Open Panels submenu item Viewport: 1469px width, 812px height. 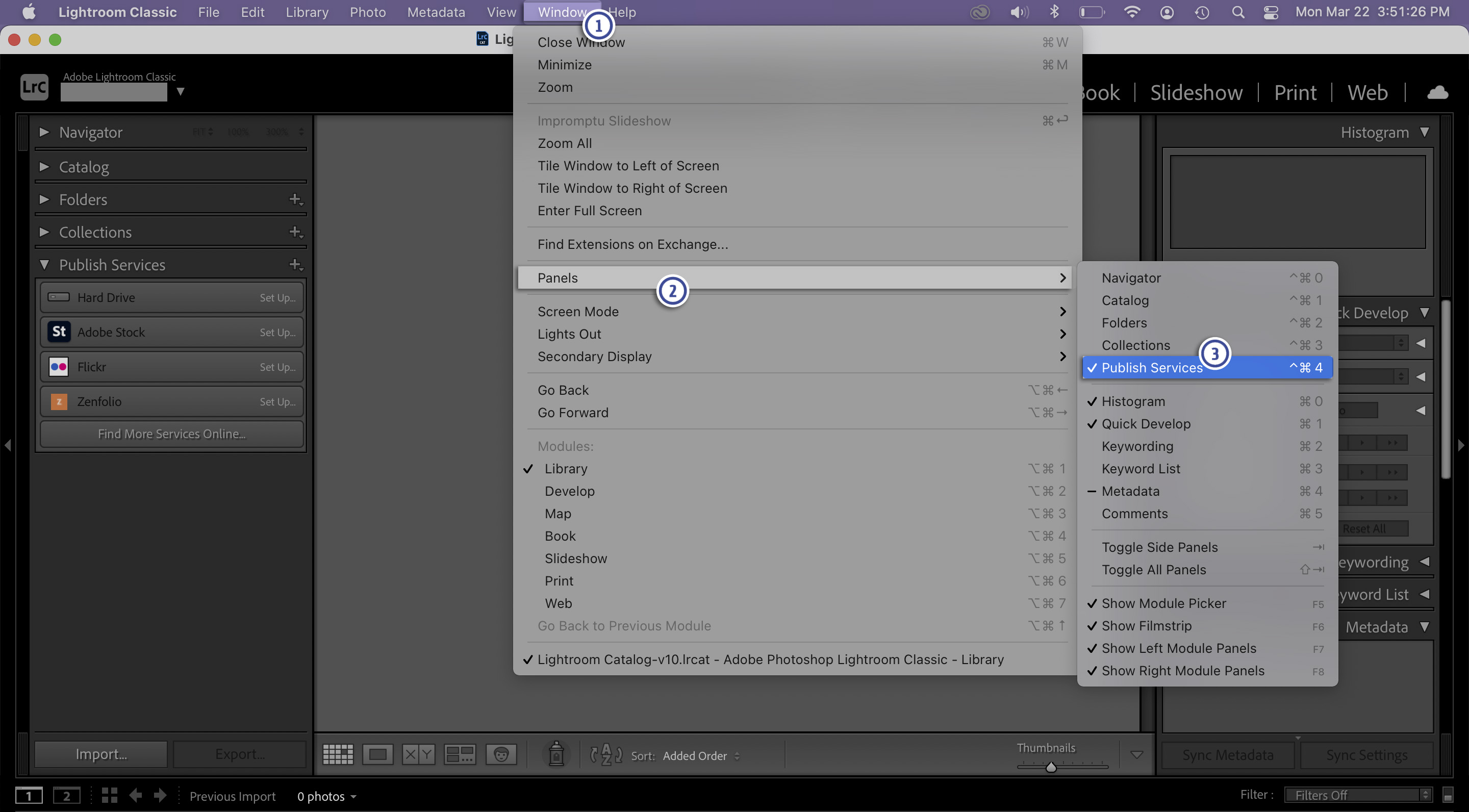[x=795, y=277]
